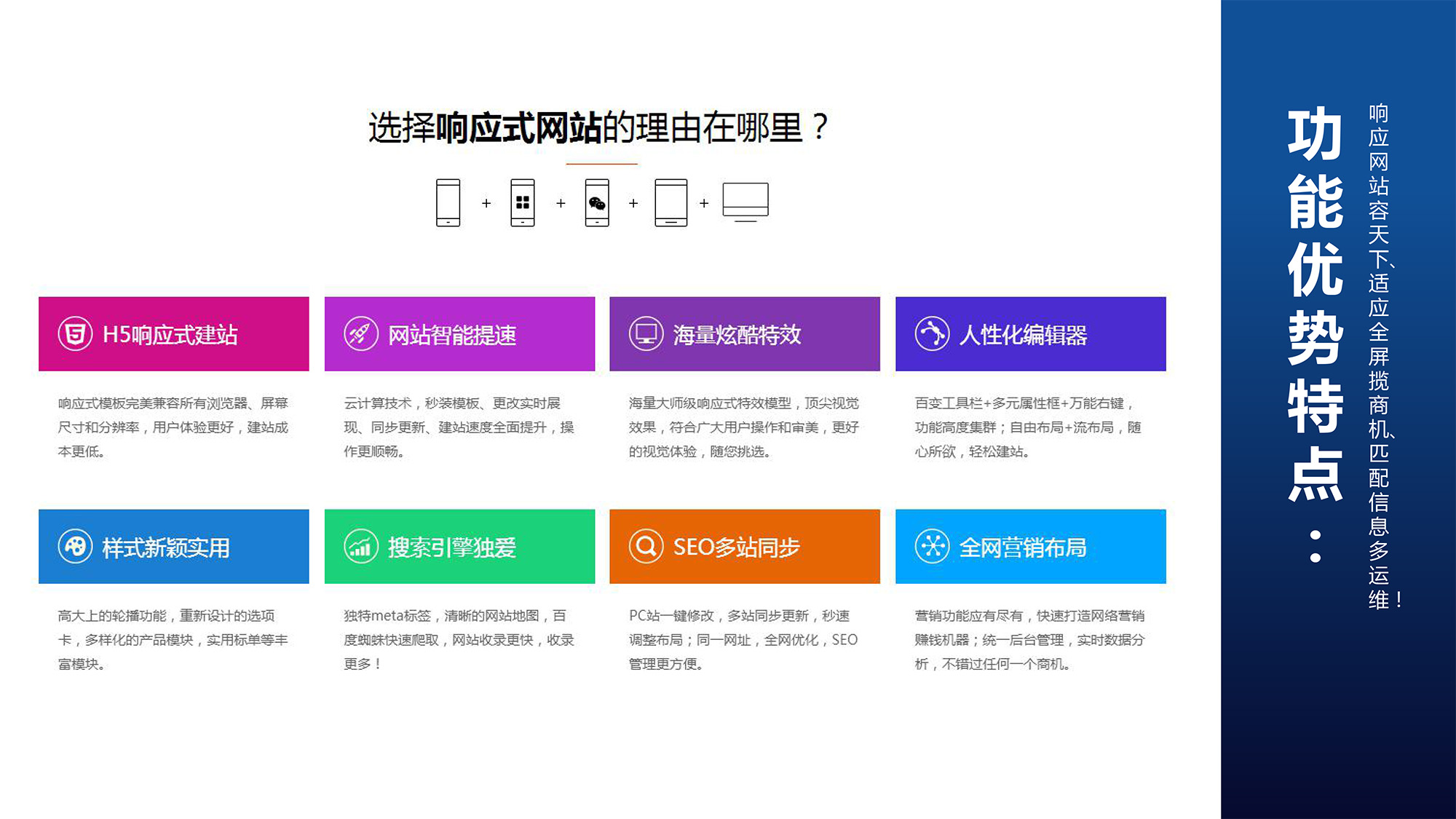Click the magnifier SEO icon

tap(646, 547)
